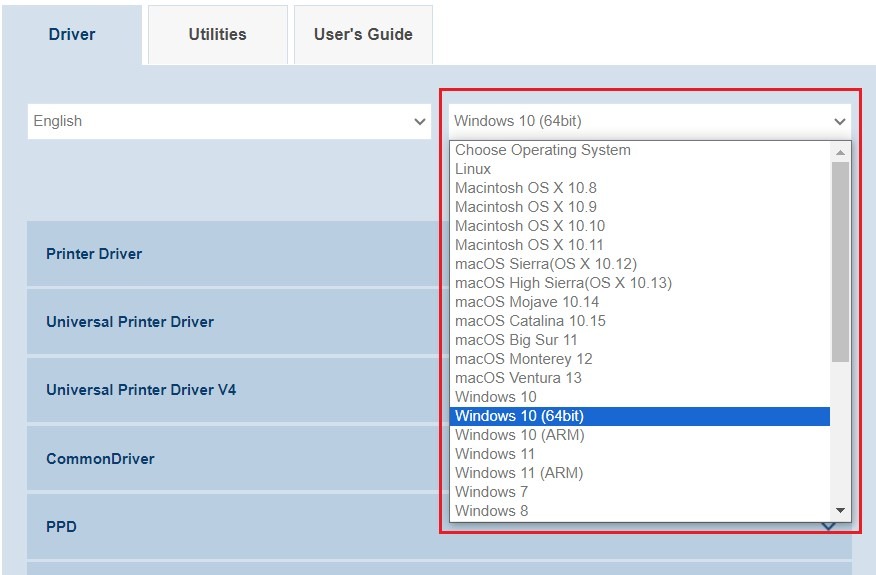Image resolution: width=876 pixels, height=575 pixels.
Task: Select the Driver tab
Action: click(72, 35)
